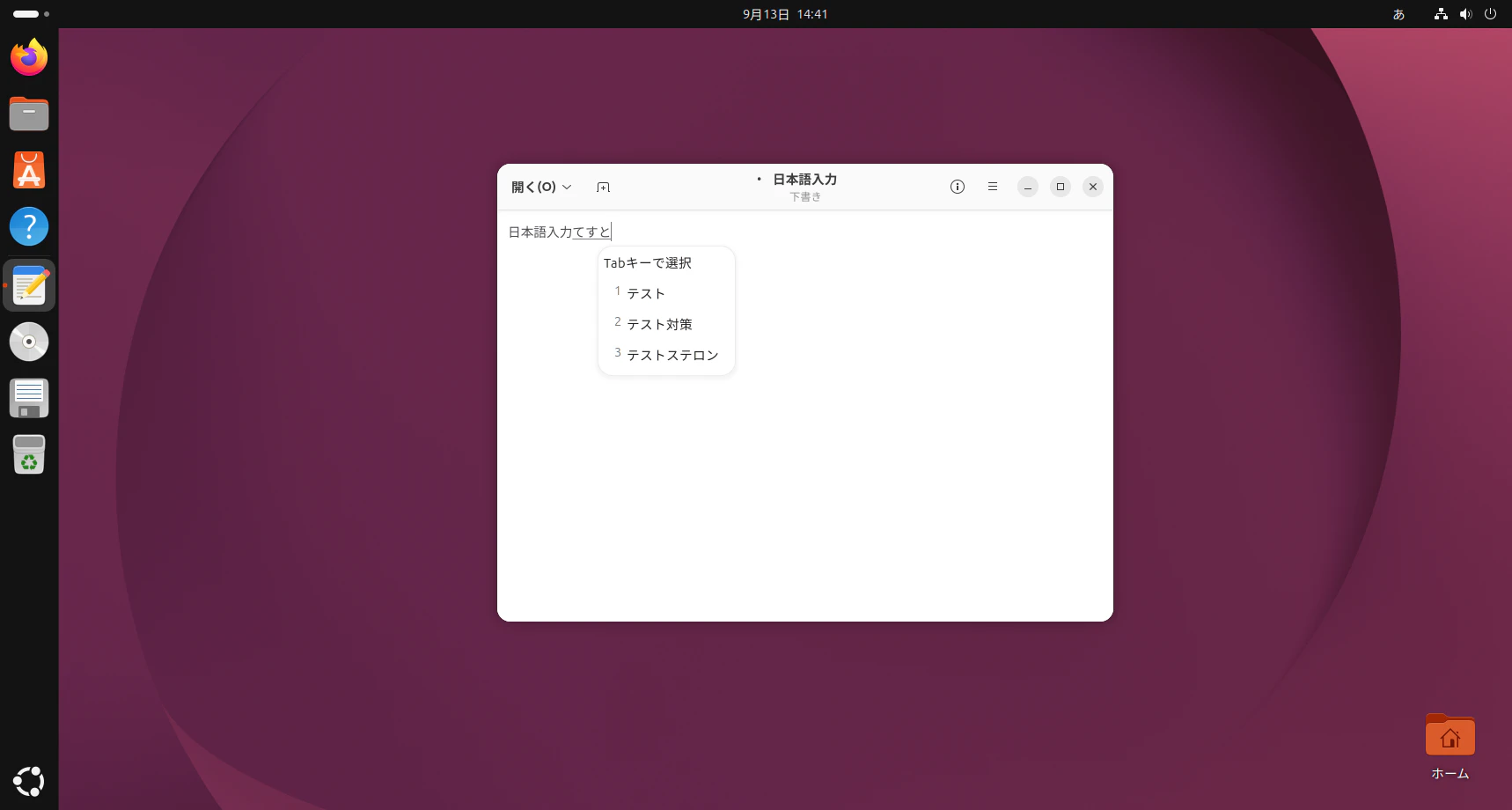1512x810 pixels.
Task: Open the Text Editor hamburger menu
Action: coord(993,187)
